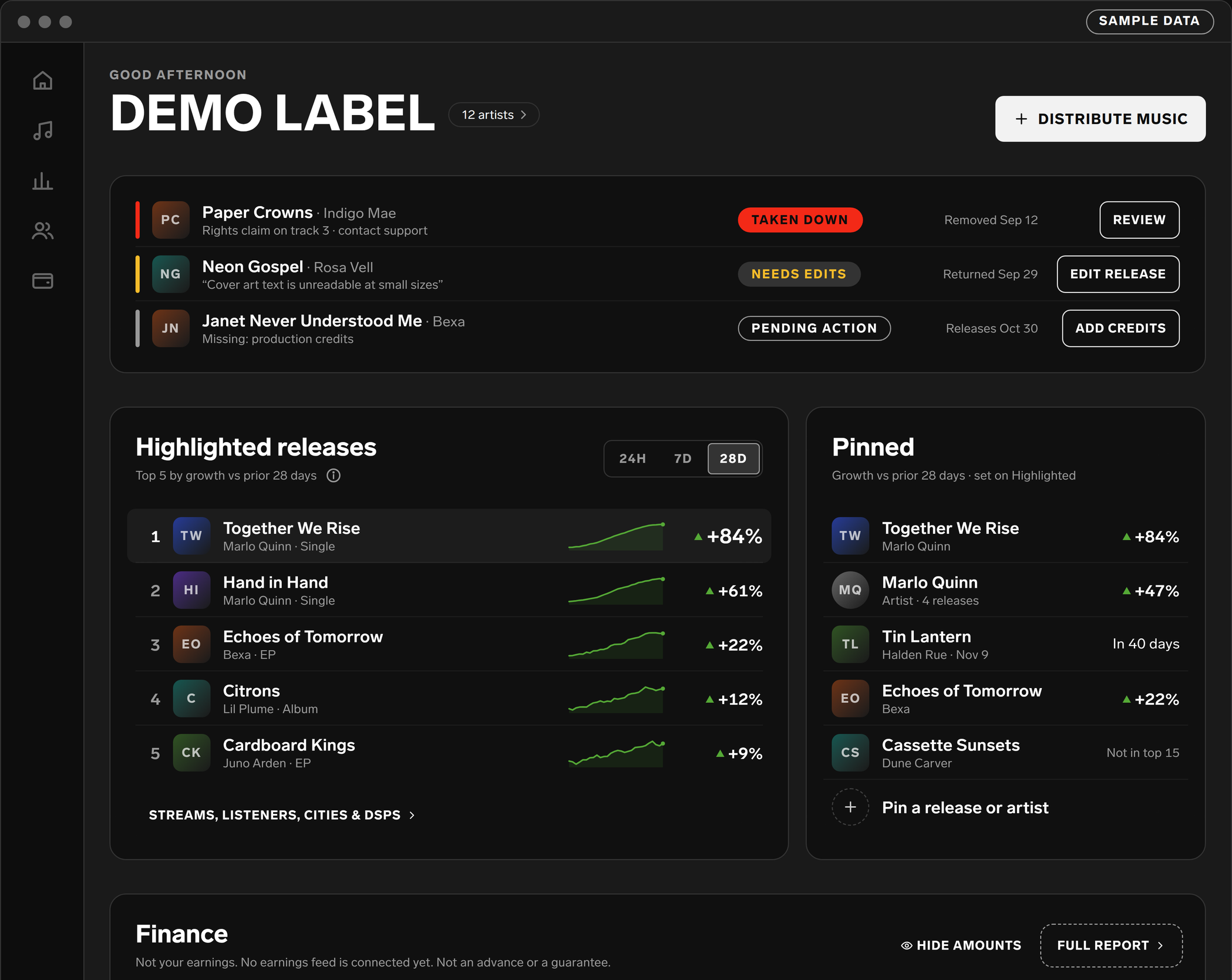Open the Wallet card sidebar icon
Image resolution: width=1232 pixels, height=980 pixels.
coord(42,281)
